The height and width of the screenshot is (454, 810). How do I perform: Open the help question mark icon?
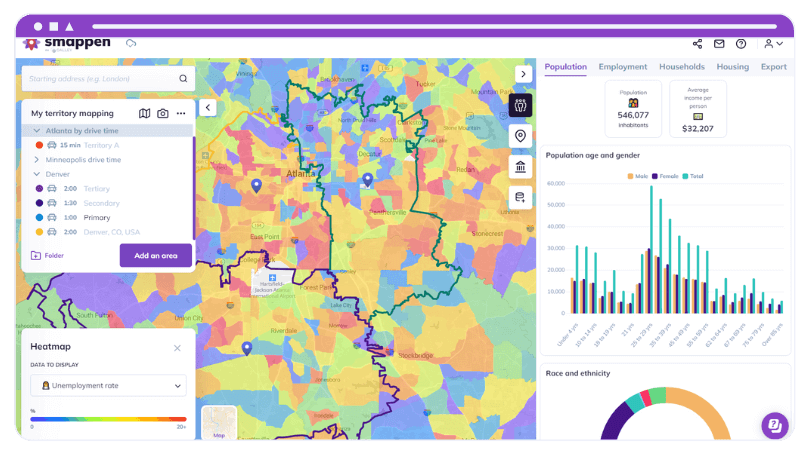point(741,44)
